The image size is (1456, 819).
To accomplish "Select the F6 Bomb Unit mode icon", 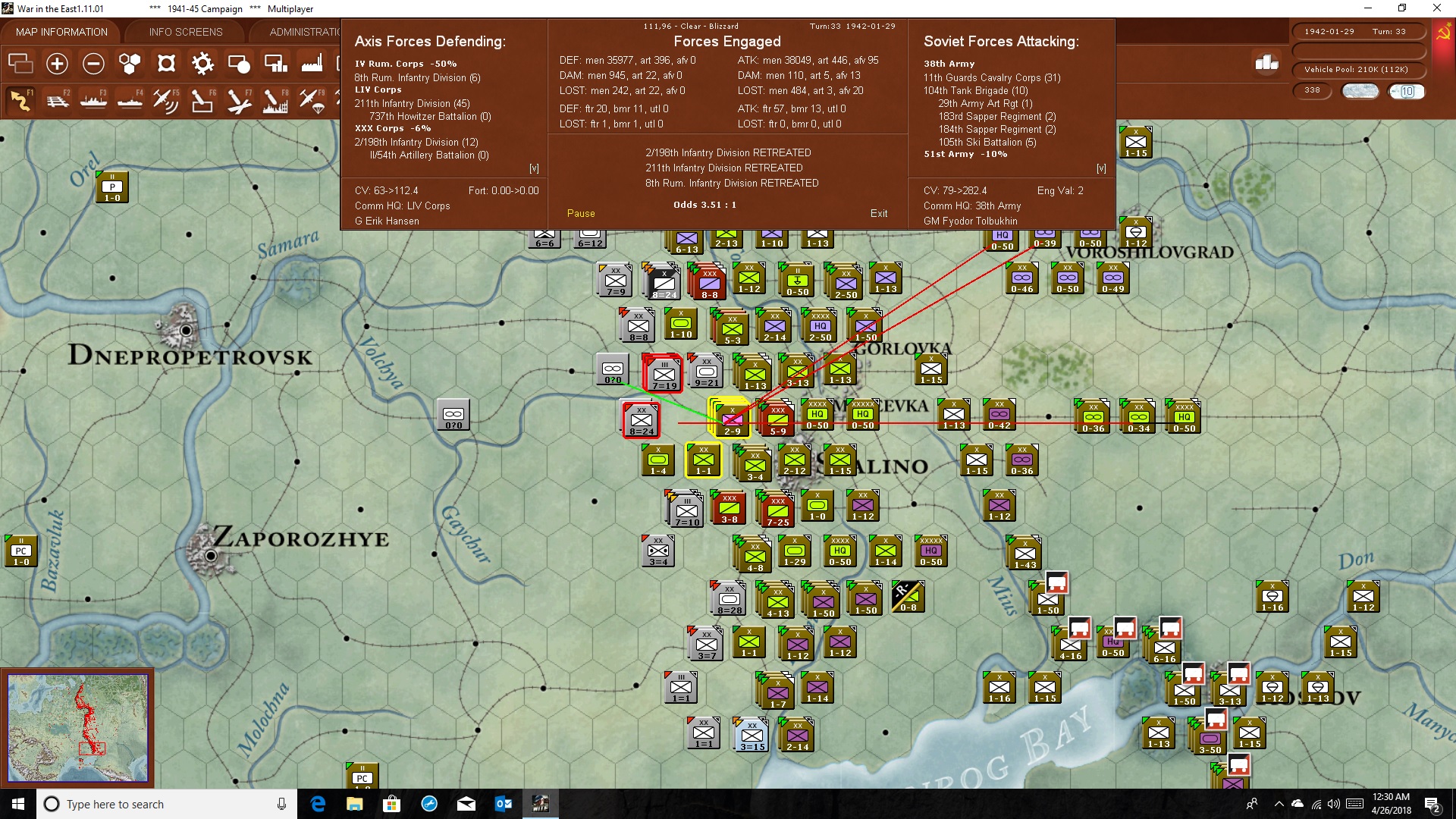I will pyautogui.click(x=202, y=101).
